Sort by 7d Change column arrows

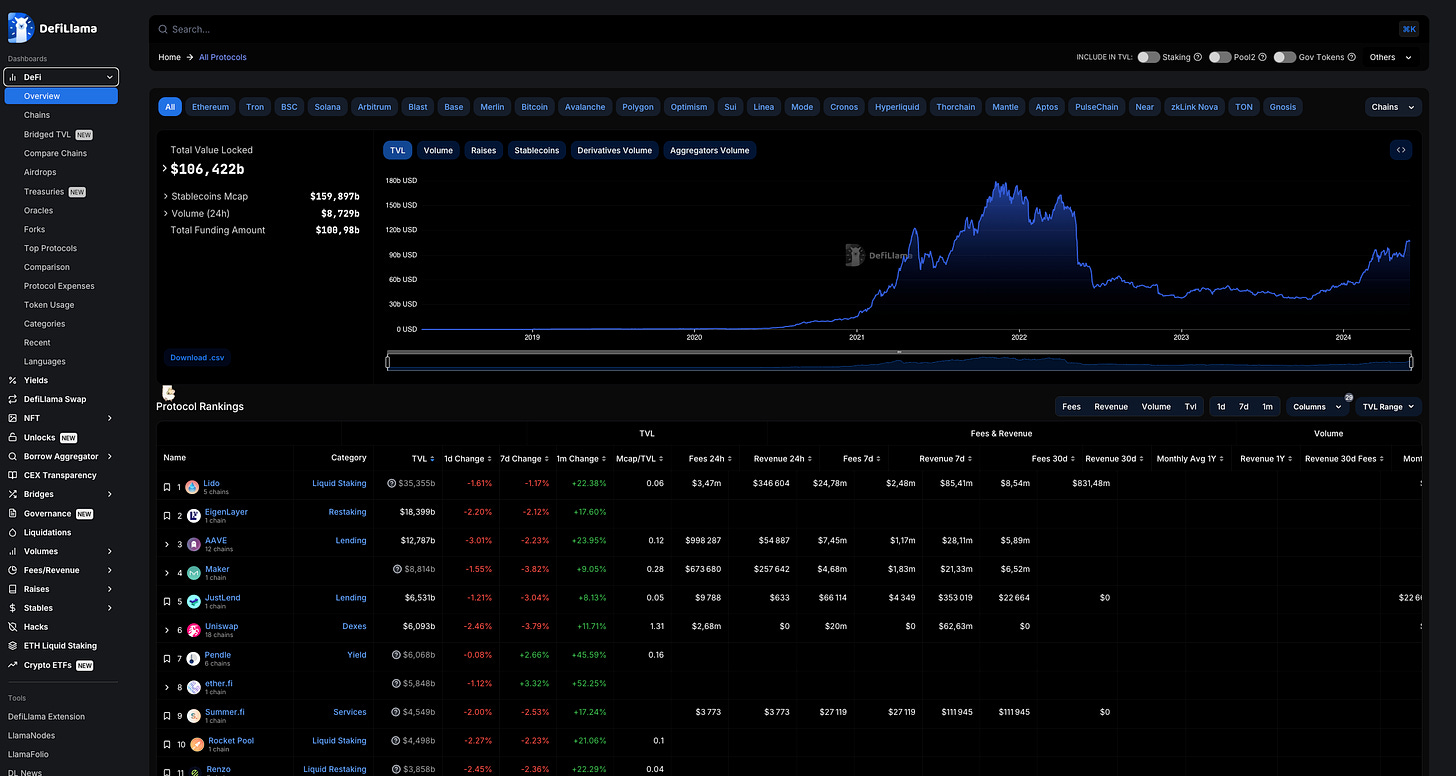pos(546,459)
